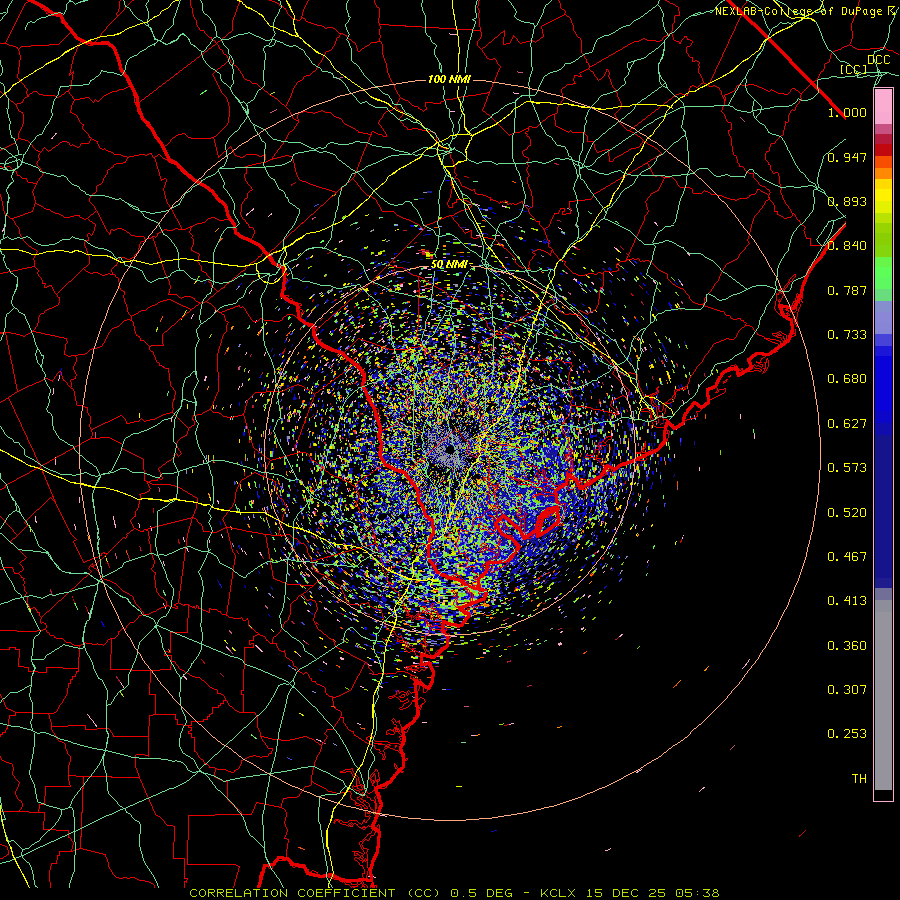900x900 pixels.
Task: Select the DCC label above the color scale
Action: [878, 60]
